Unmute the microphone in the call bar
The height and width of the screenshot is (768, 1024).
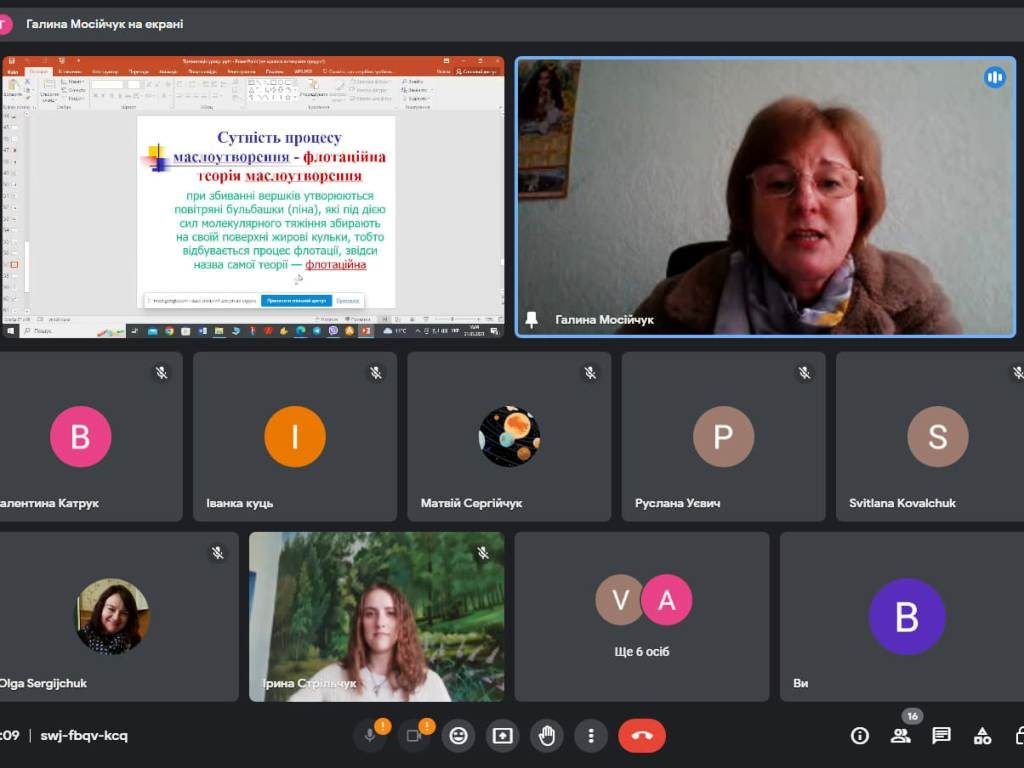(370, 736)
